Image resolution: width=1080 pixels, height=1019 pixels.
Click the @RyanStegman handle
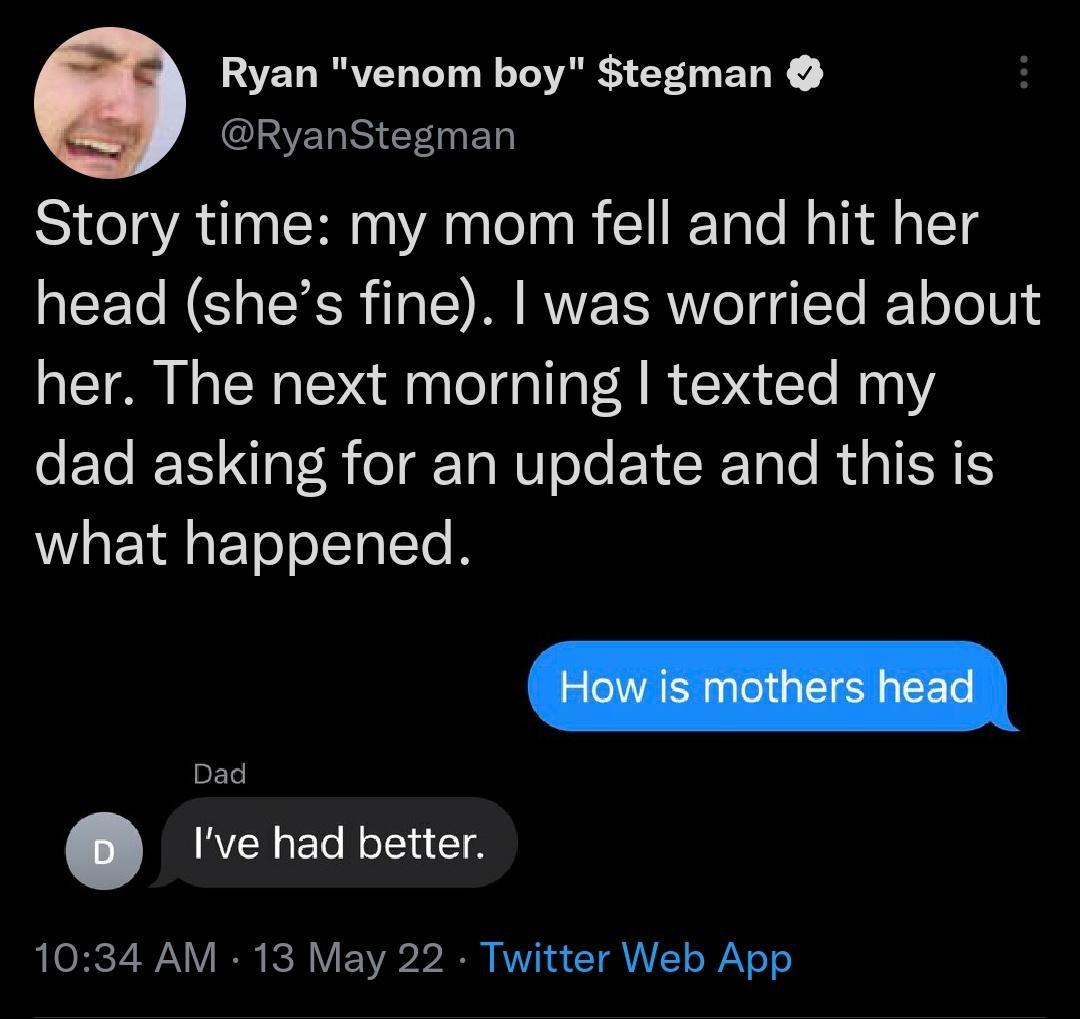coord(367,135)
